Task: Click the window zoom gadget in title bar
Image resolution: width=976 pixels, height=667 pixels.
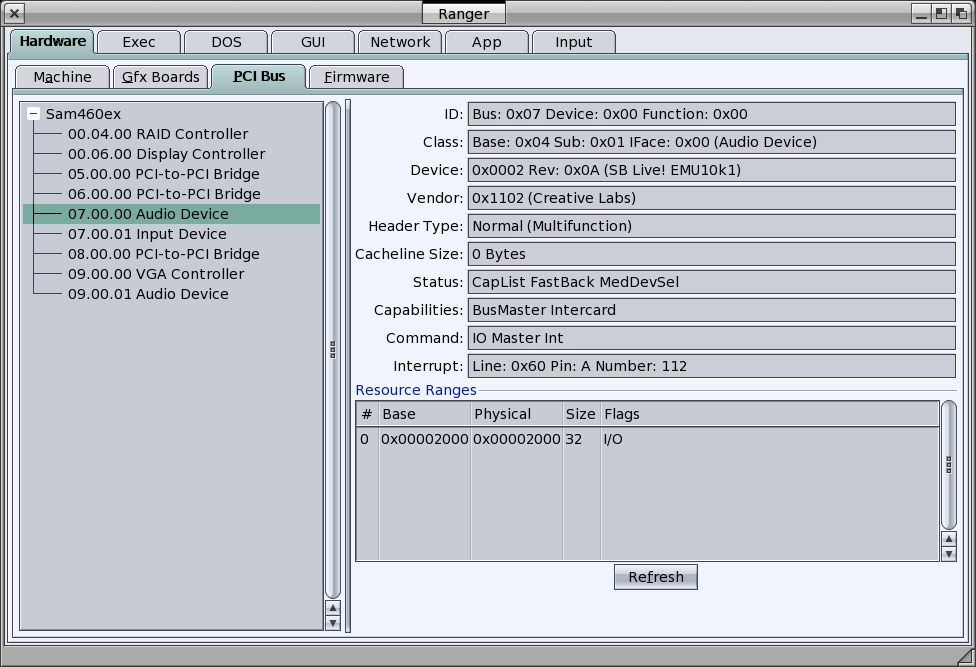Action: 941,14
